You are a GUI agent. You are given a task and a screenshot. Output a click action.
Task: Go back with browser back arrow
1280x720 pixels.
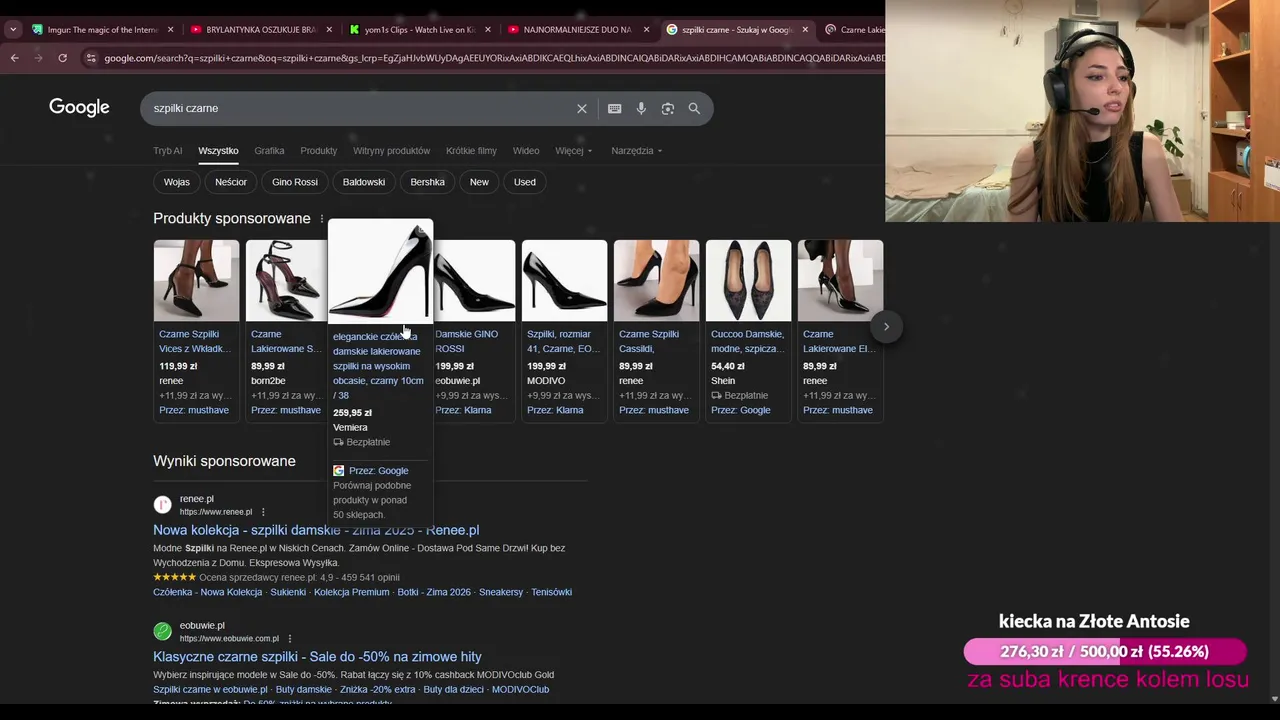tap(14, 58)
